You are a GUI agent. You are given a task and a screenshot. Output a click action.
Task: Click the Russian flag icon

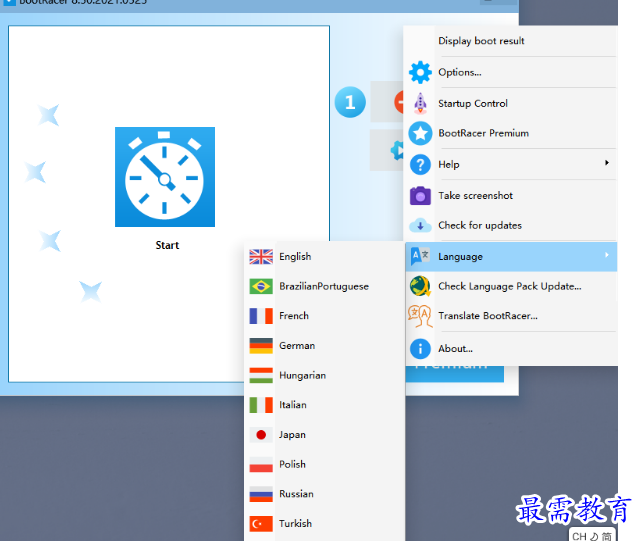coord(261,494)
